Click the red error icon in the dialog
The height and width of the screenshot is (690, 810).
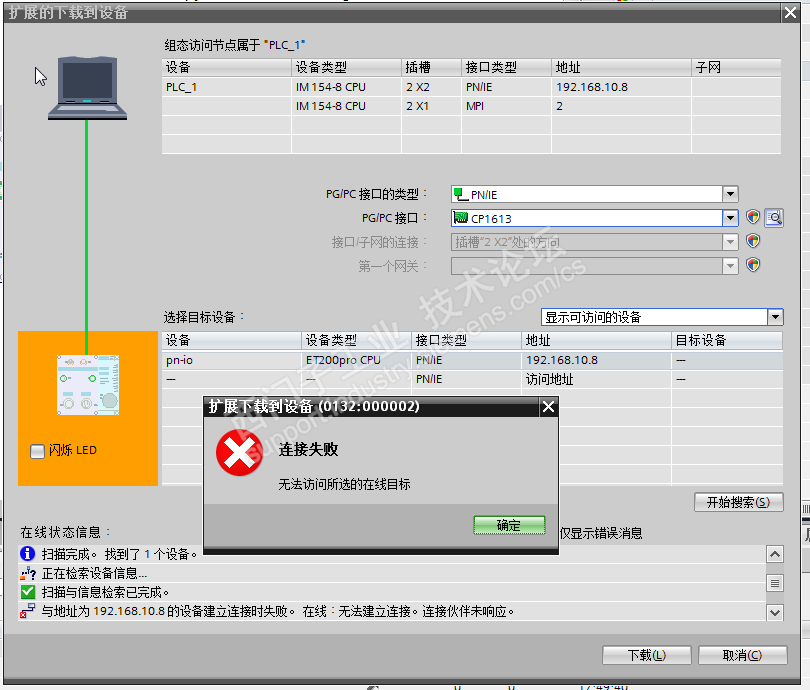[239, 452]
